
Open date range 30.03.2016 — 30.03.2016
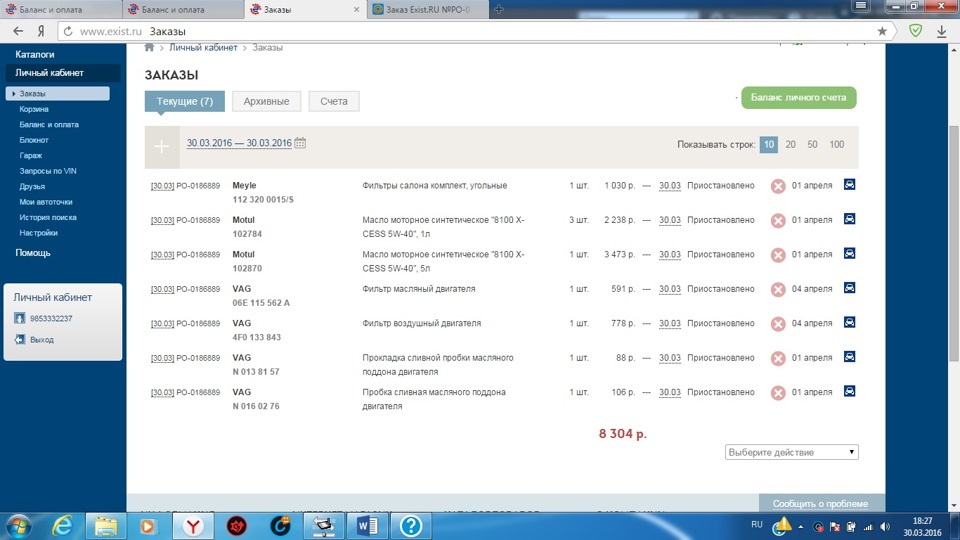click(x=239, y=143)
